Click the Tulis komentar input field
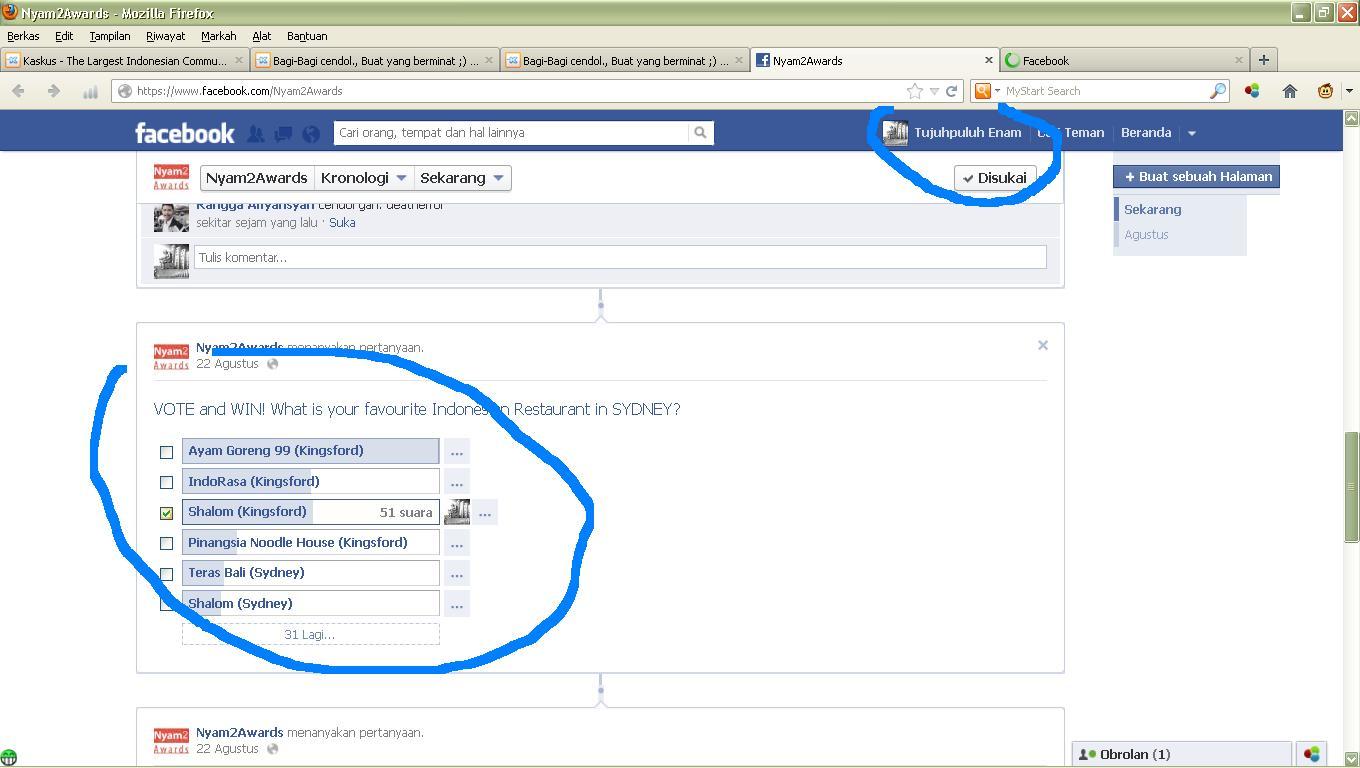The width and height of the screenshot is (1360, 768). (619, 257)
